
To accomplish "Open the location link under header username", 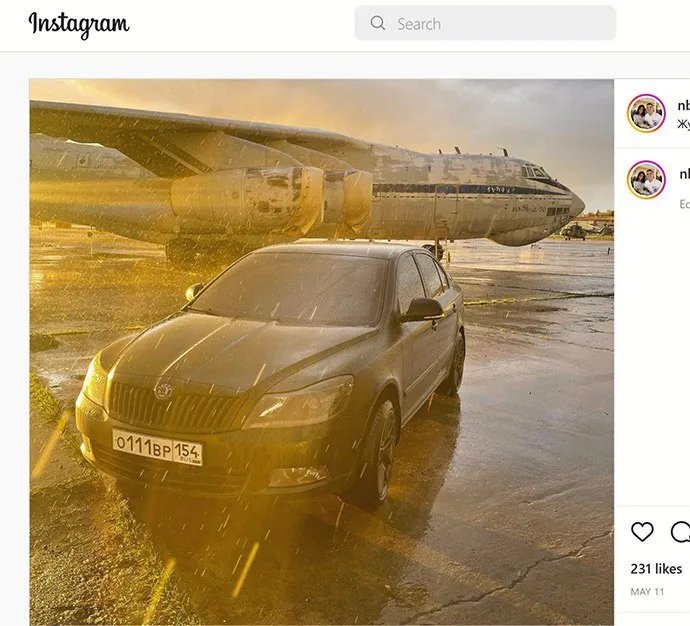I will tap(684, 124).
